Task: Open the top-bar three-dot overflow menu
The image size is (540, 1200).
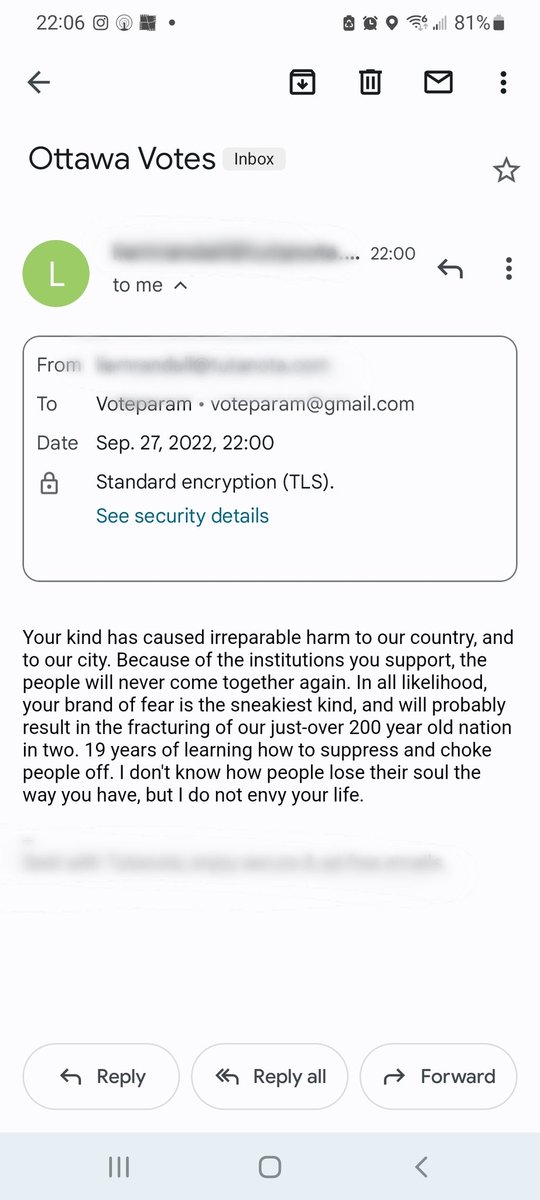Action: 504,83
